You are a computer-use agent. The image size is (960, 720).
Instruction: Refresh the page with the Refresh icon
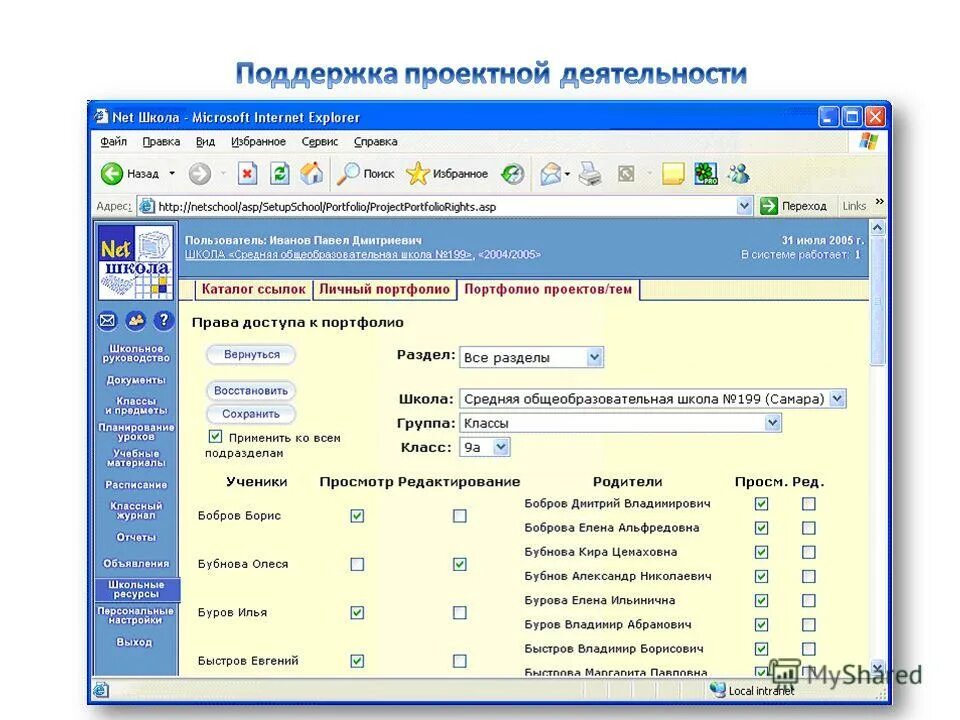point(280,173)
